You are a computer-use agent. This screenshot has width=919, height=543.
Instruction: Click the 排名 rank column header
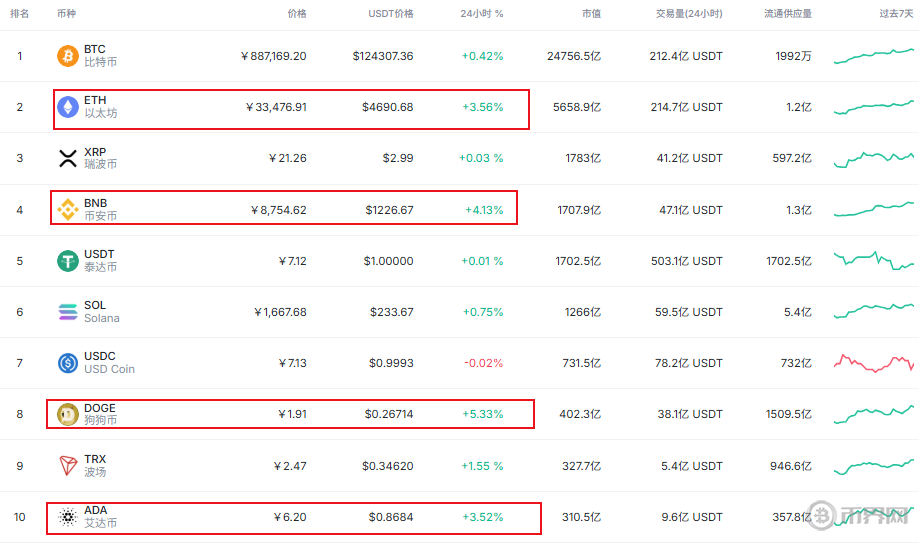pos(19,14)
